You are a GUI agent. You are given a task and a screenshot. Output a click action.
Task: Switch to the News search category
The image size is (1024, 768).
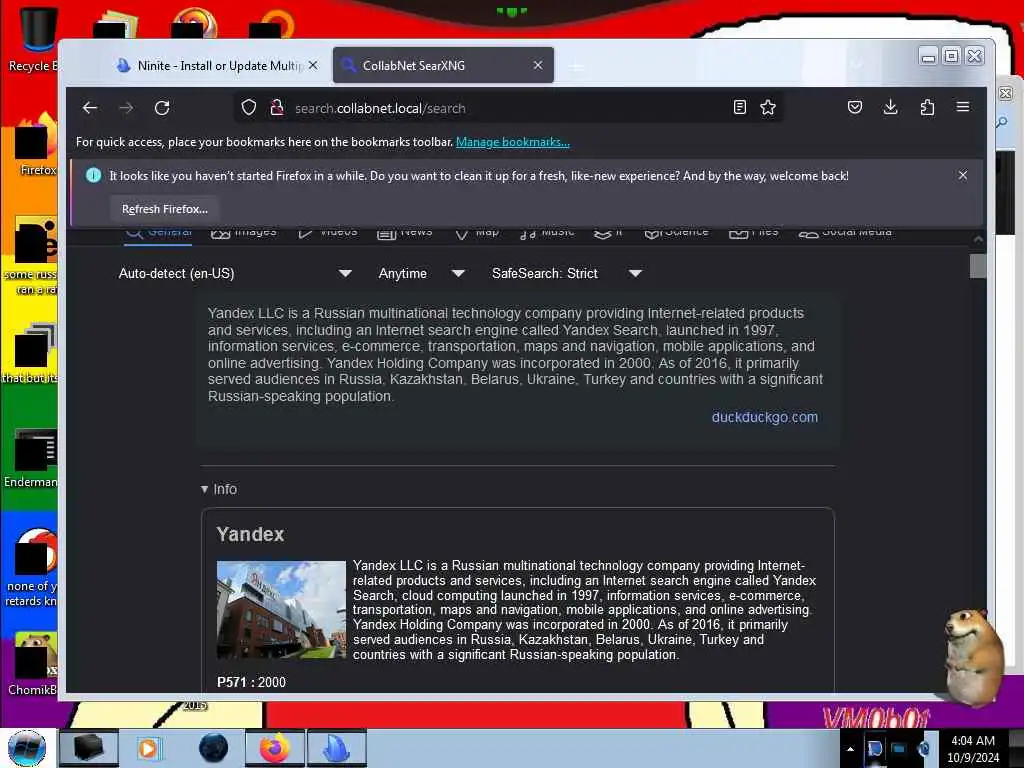(404, 232)
